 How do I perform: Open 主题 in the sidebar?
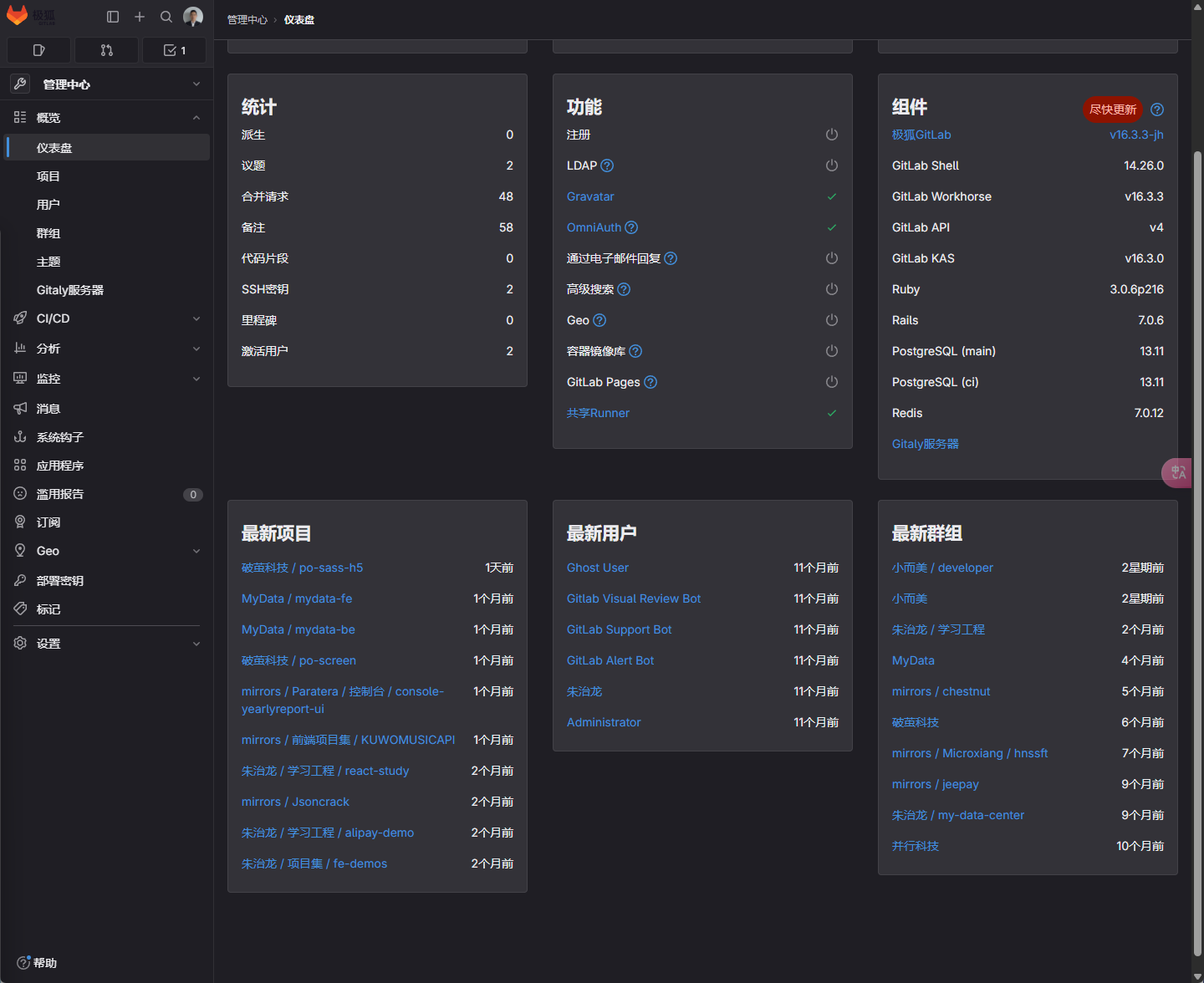(106, 262)
